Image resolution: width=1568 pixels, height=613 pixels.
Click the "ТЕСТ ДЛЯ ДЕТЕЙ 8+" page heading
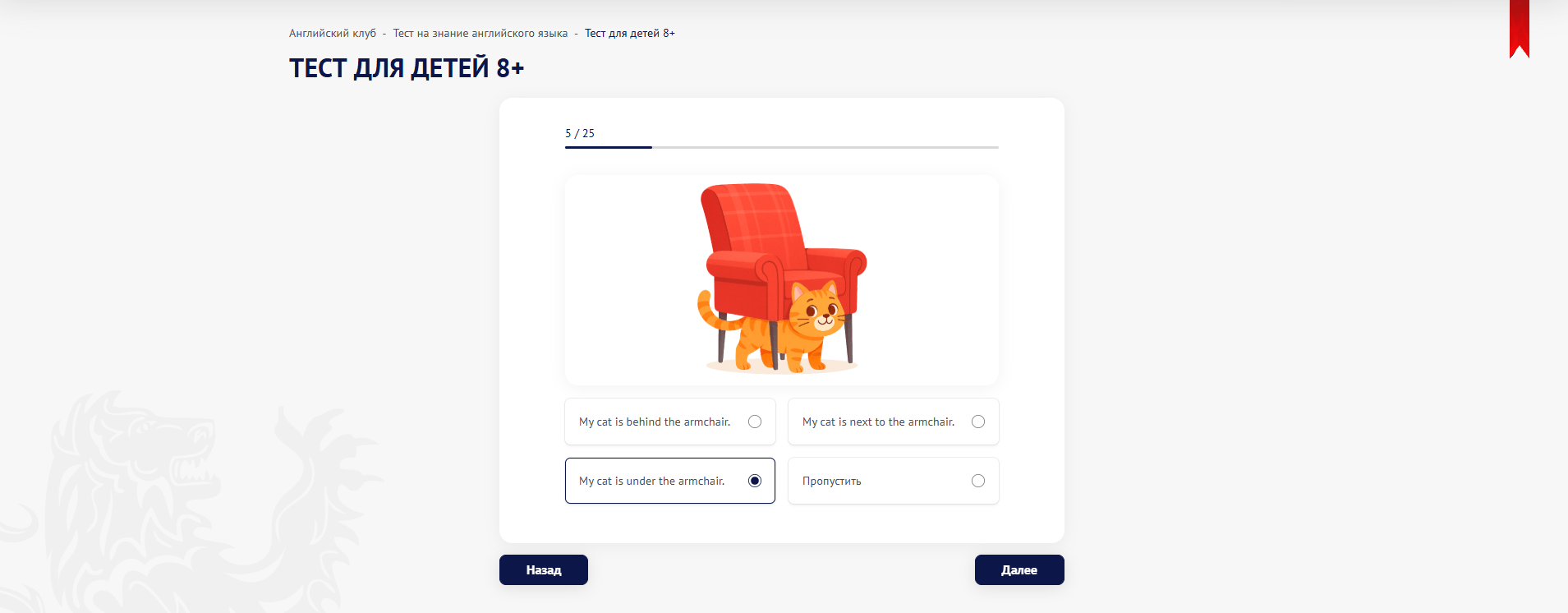click(x=406, y=67)
